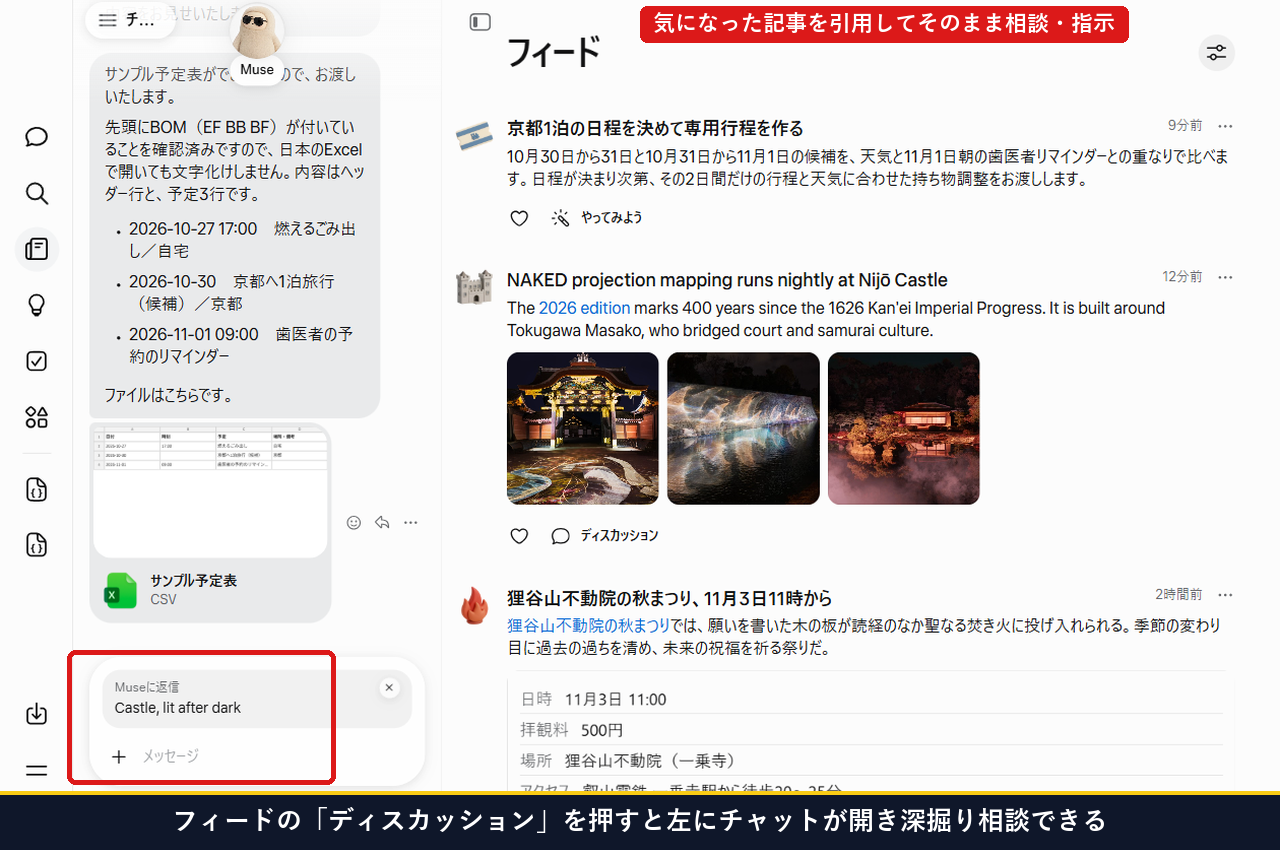
Task: View the castle gate projection thumbnail
Action: click(x=583, y=428)
